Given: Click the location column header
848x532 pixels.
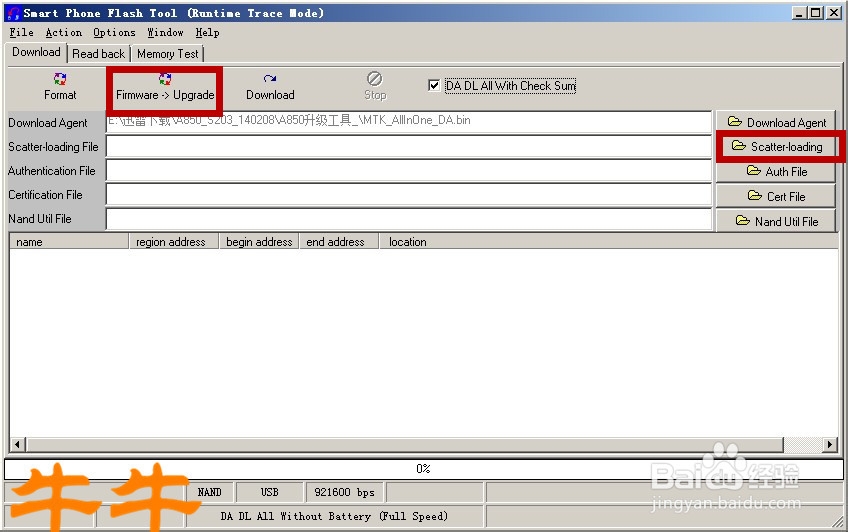Looking at the screenshot, I should [x=608, y=242].
